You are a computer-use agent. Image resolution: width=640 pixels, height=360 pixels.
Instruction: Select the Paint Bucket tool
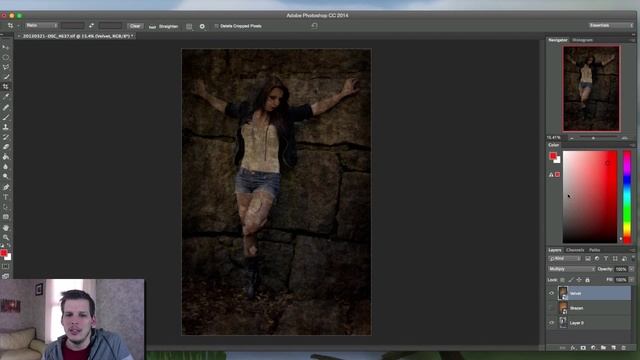6,157
